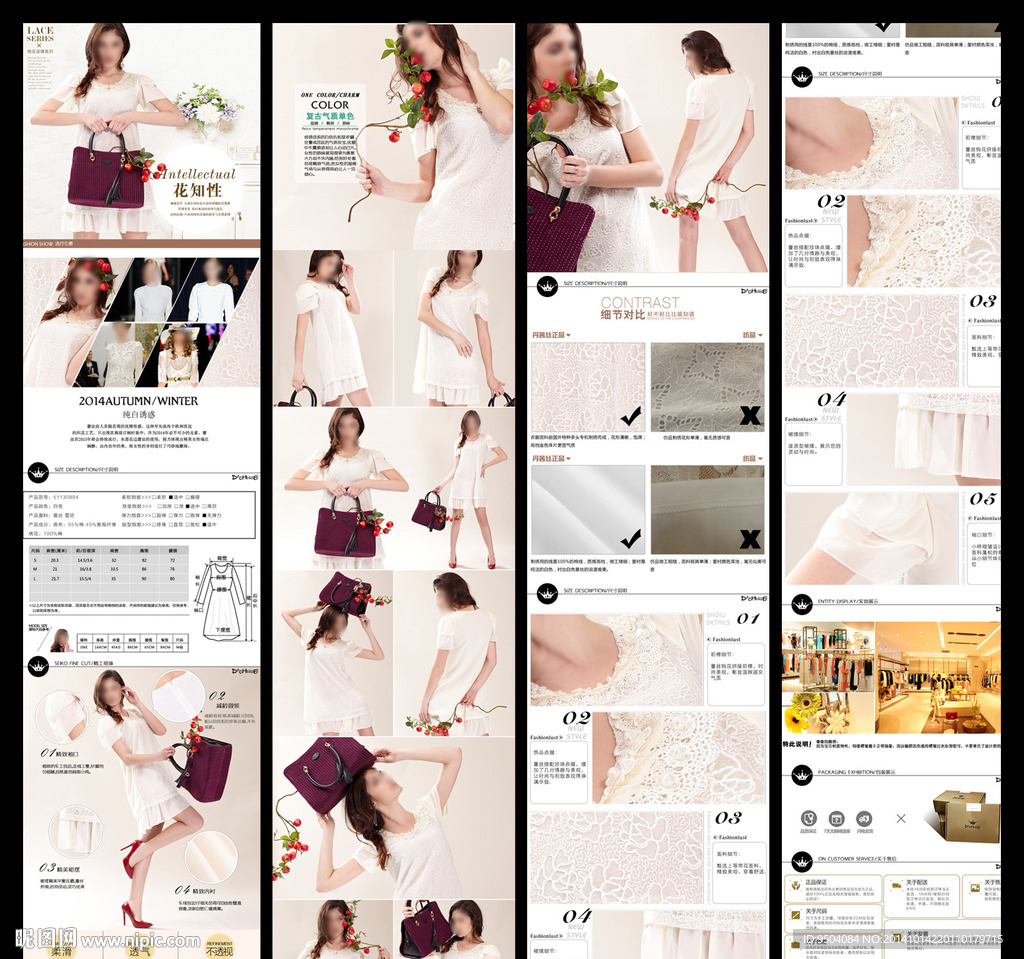Click the 品质保证 quality guarantee round icon

[x=808, y=818]
